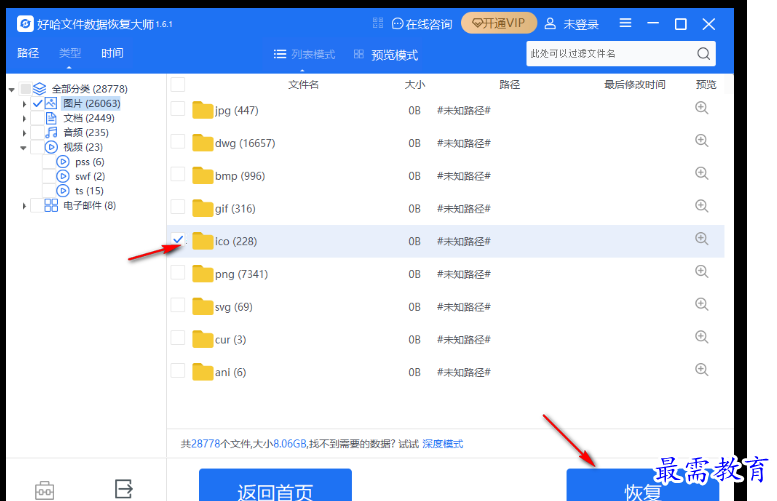Preview the png folder with magnifier icon

click(x=702, y=272)
